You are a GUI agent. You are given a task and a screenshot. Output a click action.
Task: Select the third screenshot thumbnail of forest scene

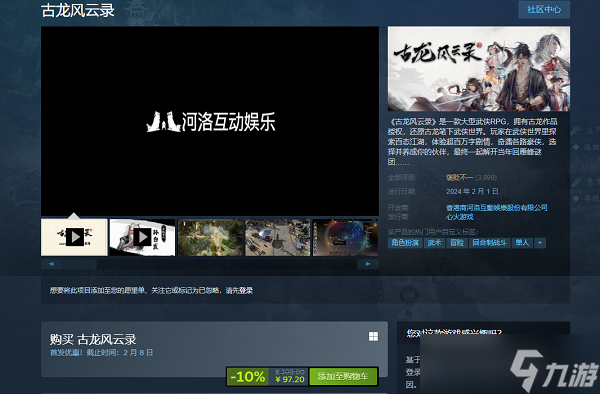(x=210, y=237)
